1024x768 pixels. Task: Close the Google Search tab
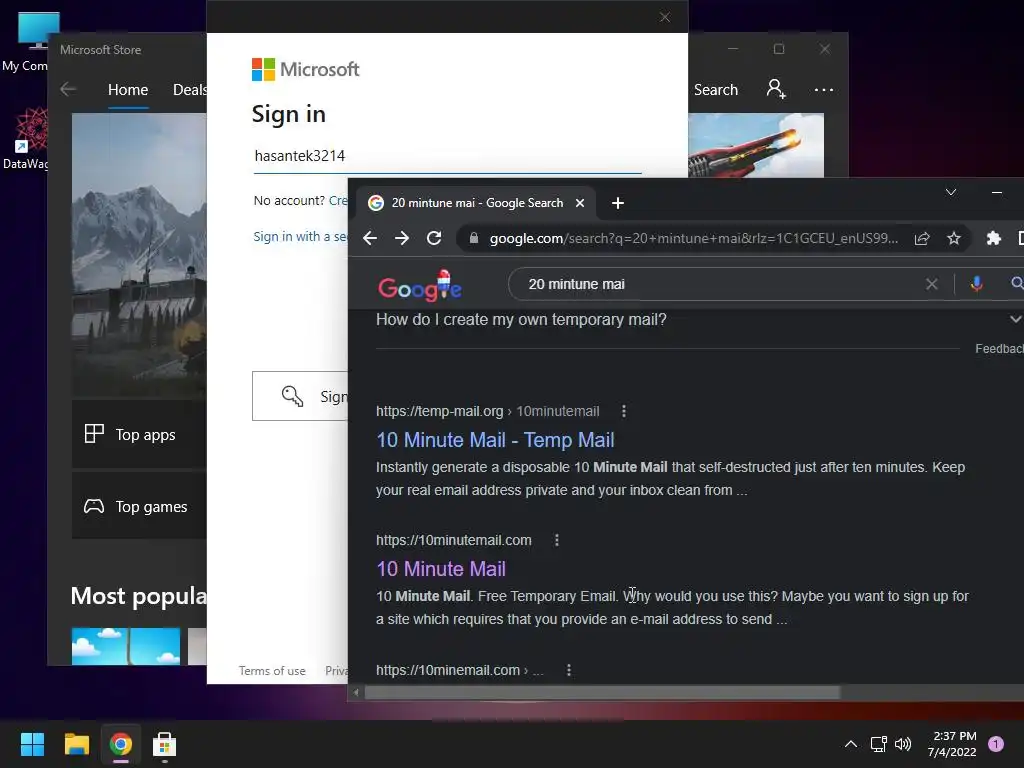(x=580, y=203)
